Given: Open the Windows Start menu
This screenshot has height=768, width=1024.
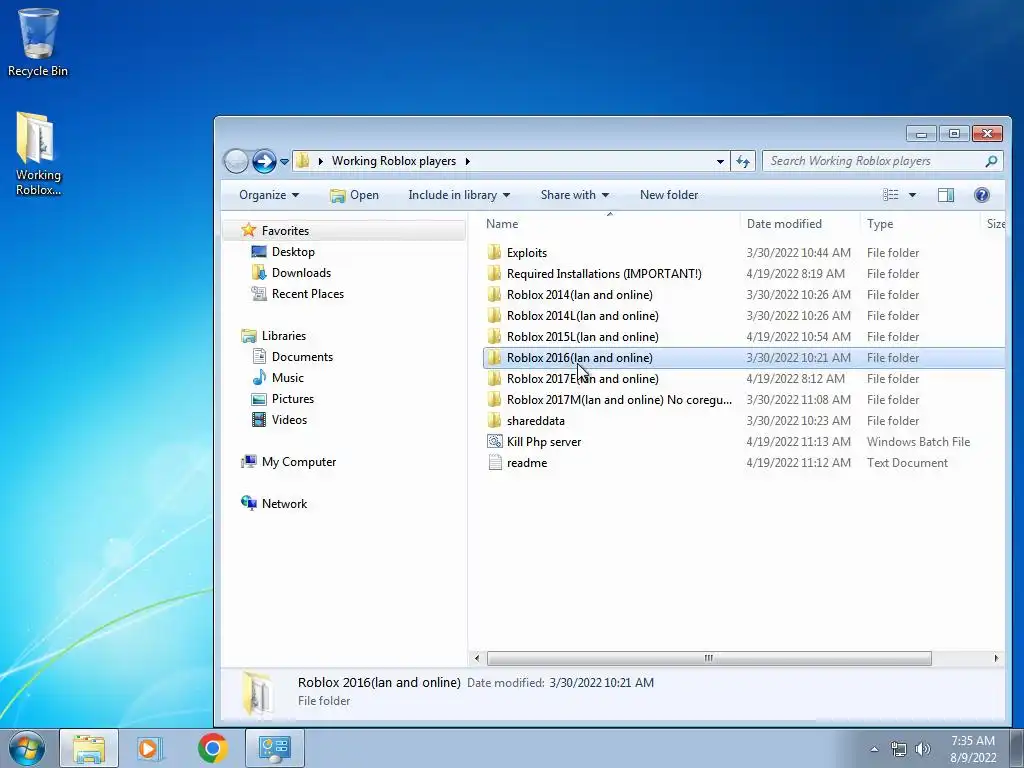Looking at the screenshot, I should 27,748.
